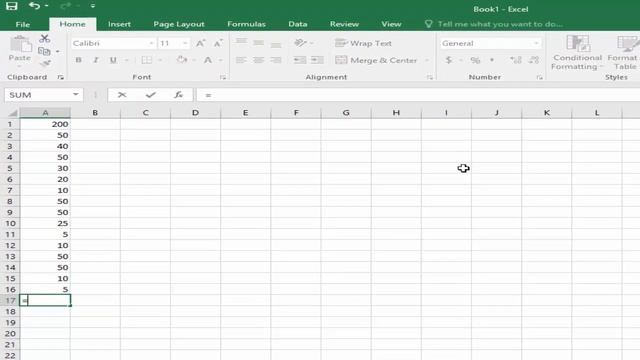Image resolution: width=640 pixels, height=360 pixels.
Task: Open the Undo history dropdown arrow
Action: pos(47,6)
